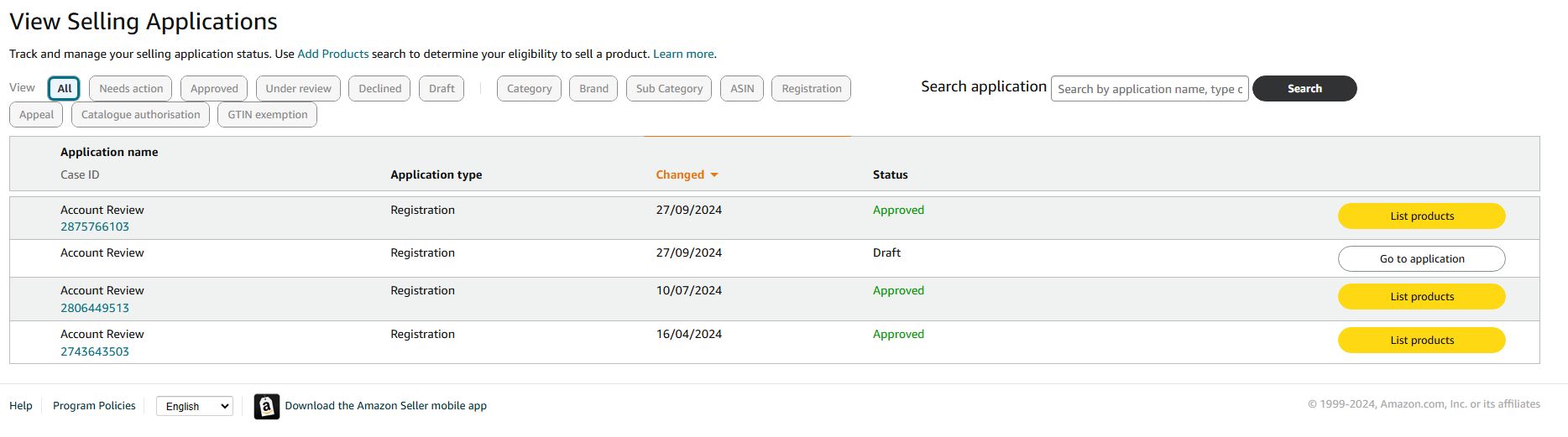Filter by Appeal type
1568x437 pixels.
36,115
